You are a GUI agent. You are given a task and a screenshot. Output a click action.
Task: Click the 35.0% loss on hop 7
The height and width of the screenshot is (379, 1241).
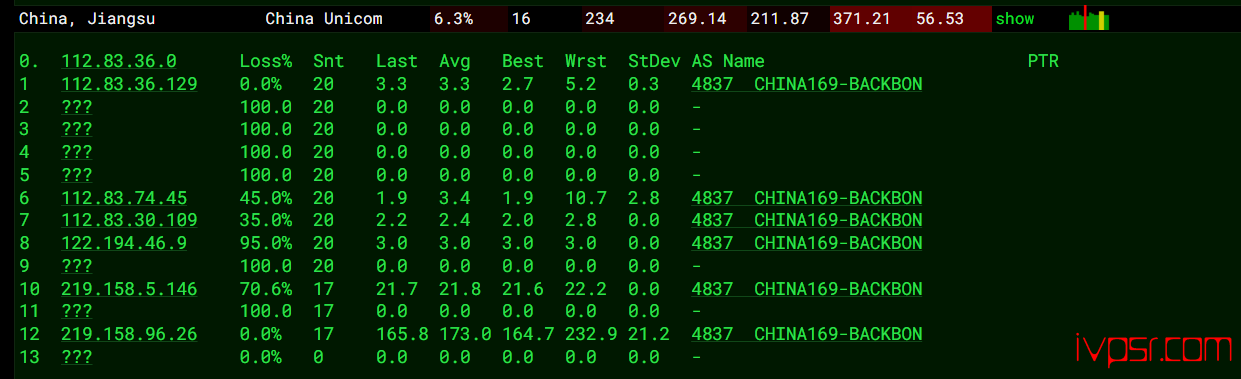[266, 221]
